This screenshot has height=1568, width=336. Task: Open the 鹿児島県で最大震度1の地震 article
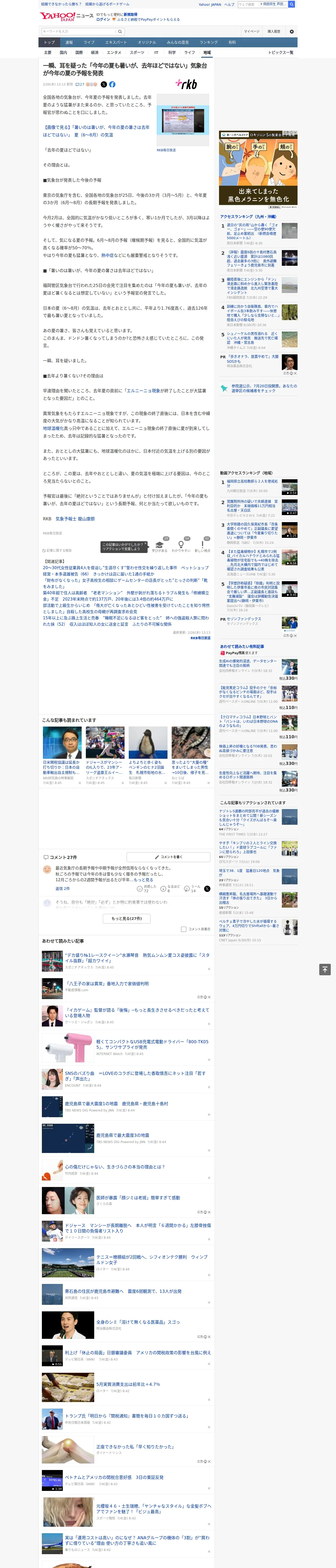click(x=117, y=1104)
